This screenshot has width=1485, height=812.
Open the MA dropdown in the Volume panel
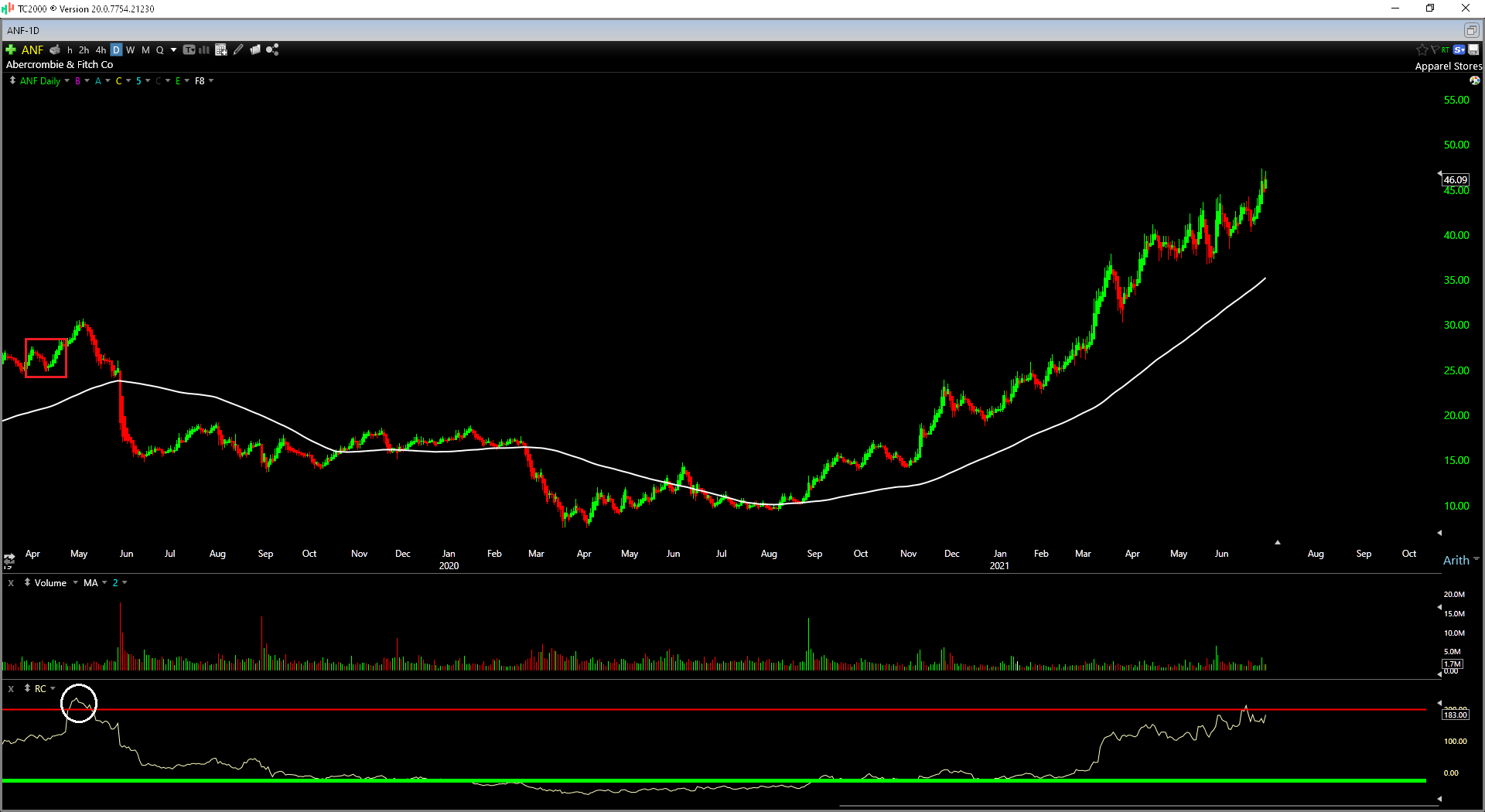[x=93, y=582]
